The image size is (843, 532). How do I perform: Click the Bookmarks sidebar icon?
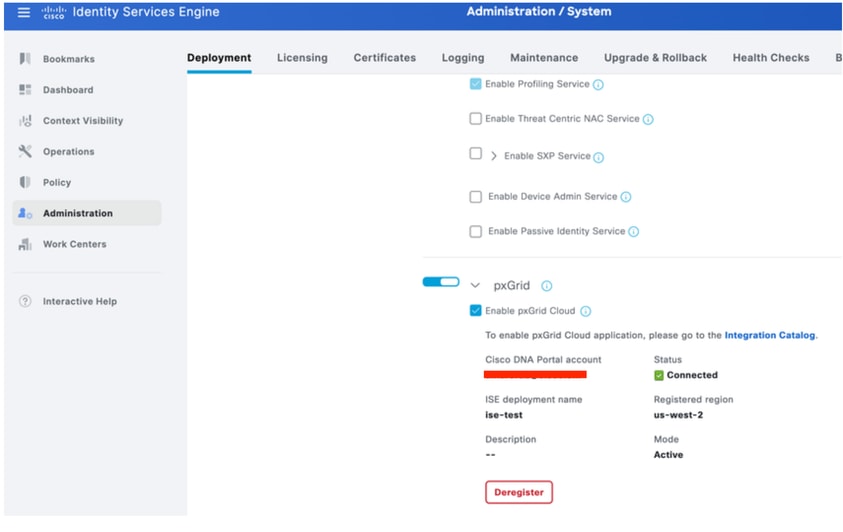pos(25,59)
